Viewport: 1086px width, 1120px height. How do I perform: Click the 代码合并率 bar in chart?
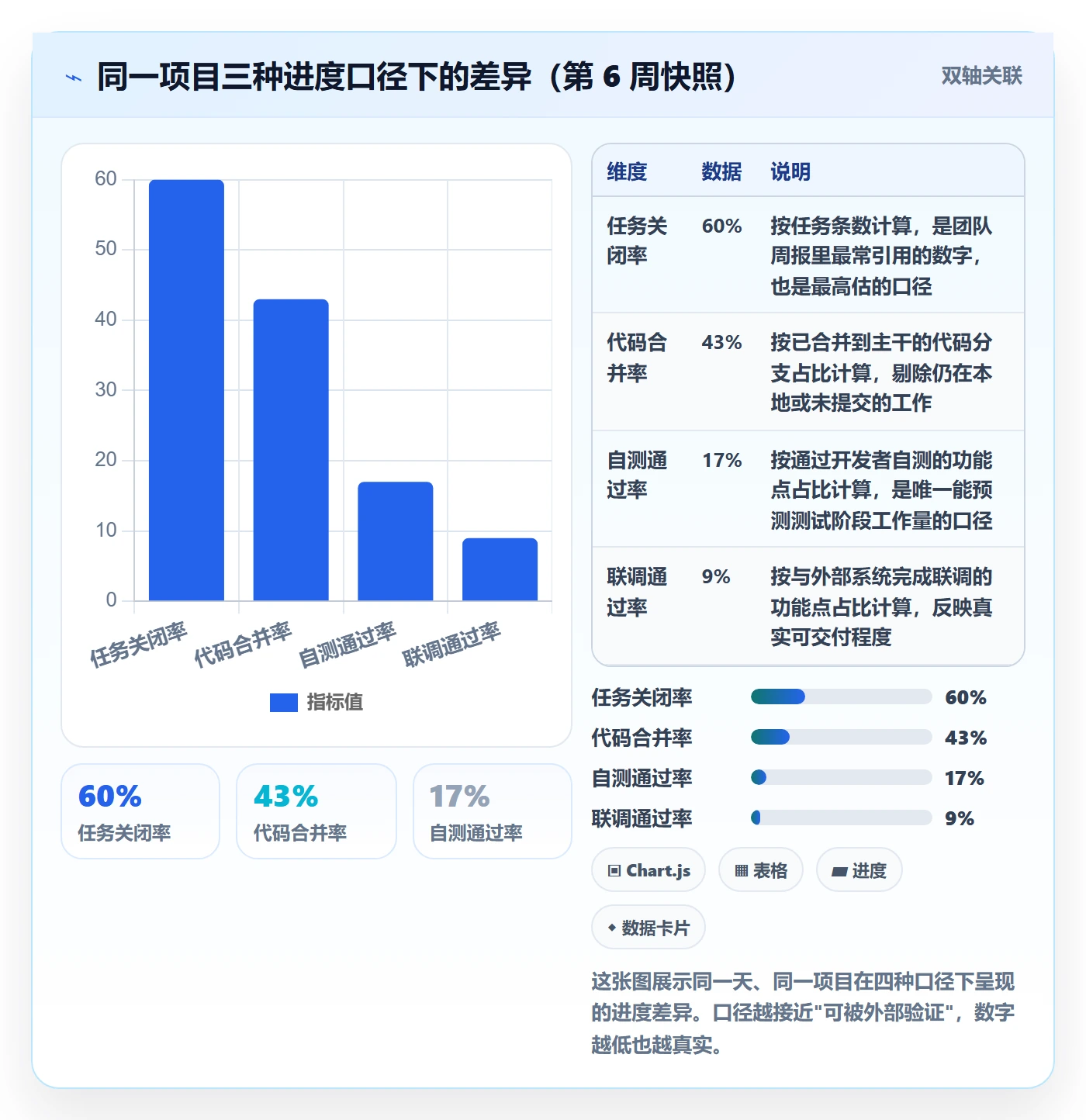coord(291,450)
